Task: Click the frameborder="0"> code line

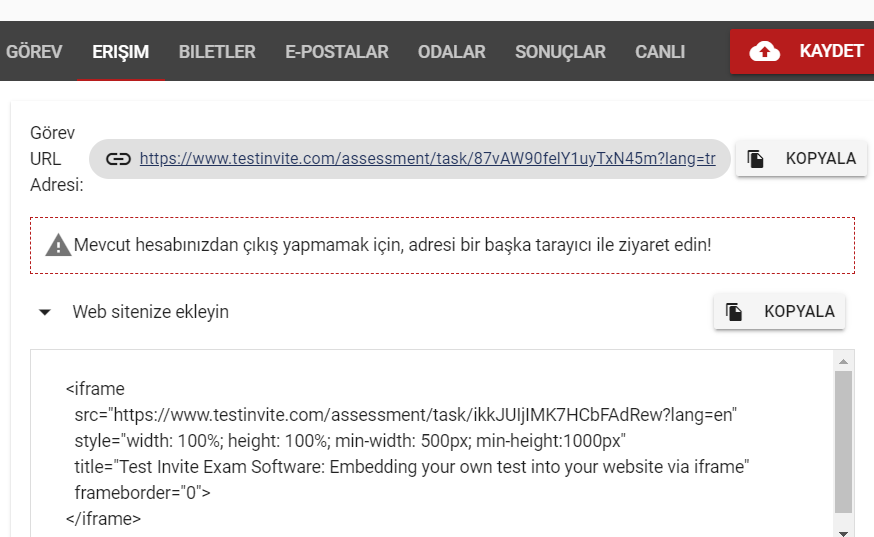Action: pos(143,493)
